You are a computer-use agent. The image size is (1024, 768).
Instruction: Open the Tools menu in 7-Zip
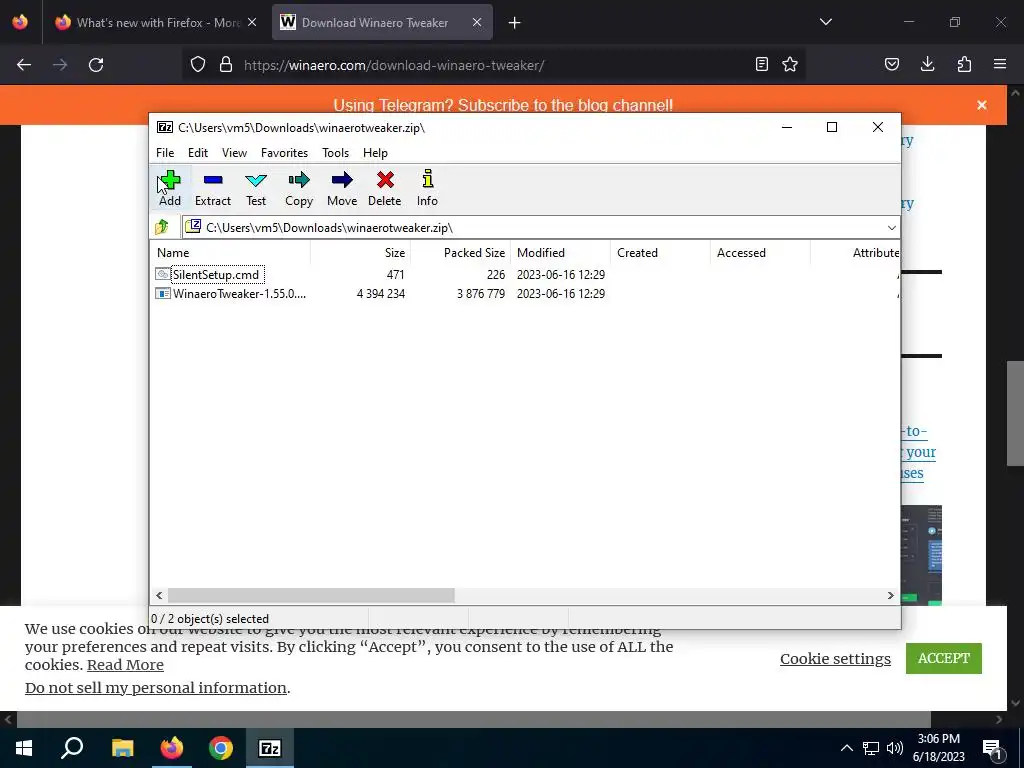click(x=335, y=153)
